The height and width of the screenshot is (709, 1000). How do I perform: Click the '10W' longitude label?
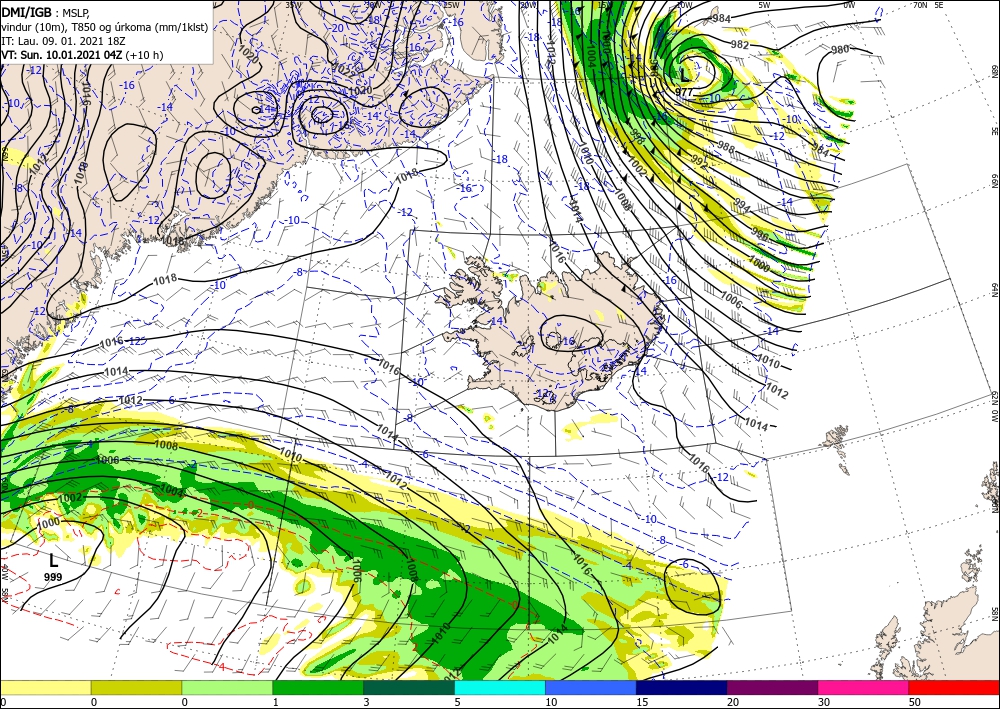pos(684,5)
